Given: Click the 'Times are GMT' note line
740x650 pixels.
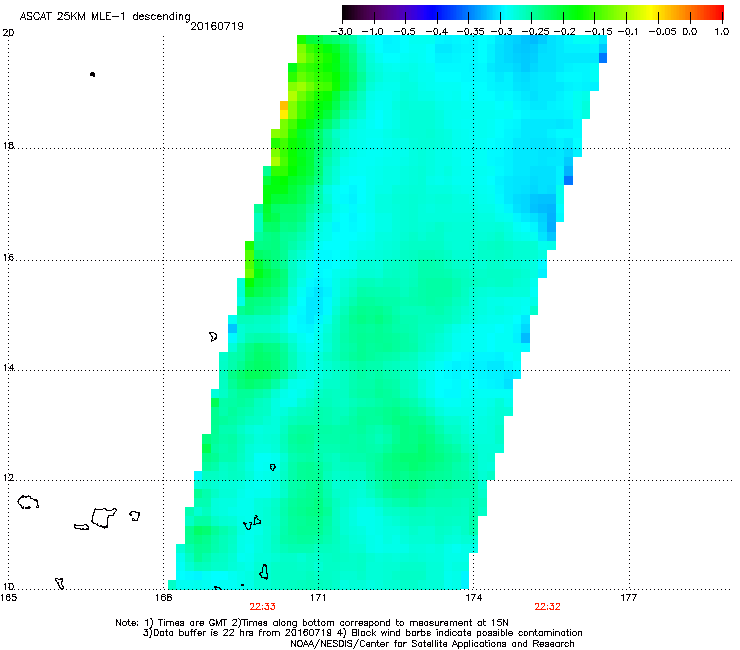Looking at the screenshot, I should tap(312, 623).
